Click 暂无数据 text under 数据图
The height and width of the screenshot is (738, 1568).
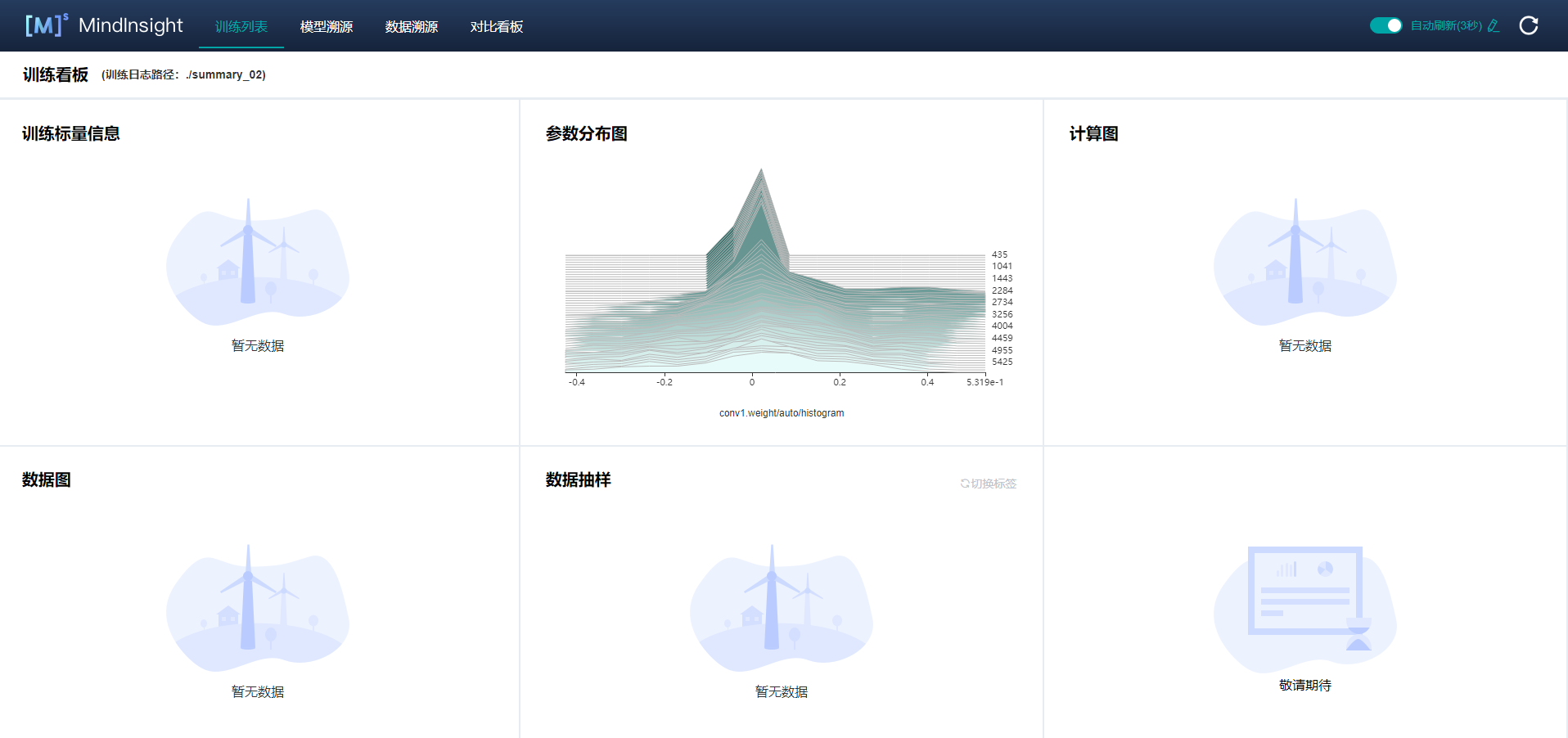258,691
